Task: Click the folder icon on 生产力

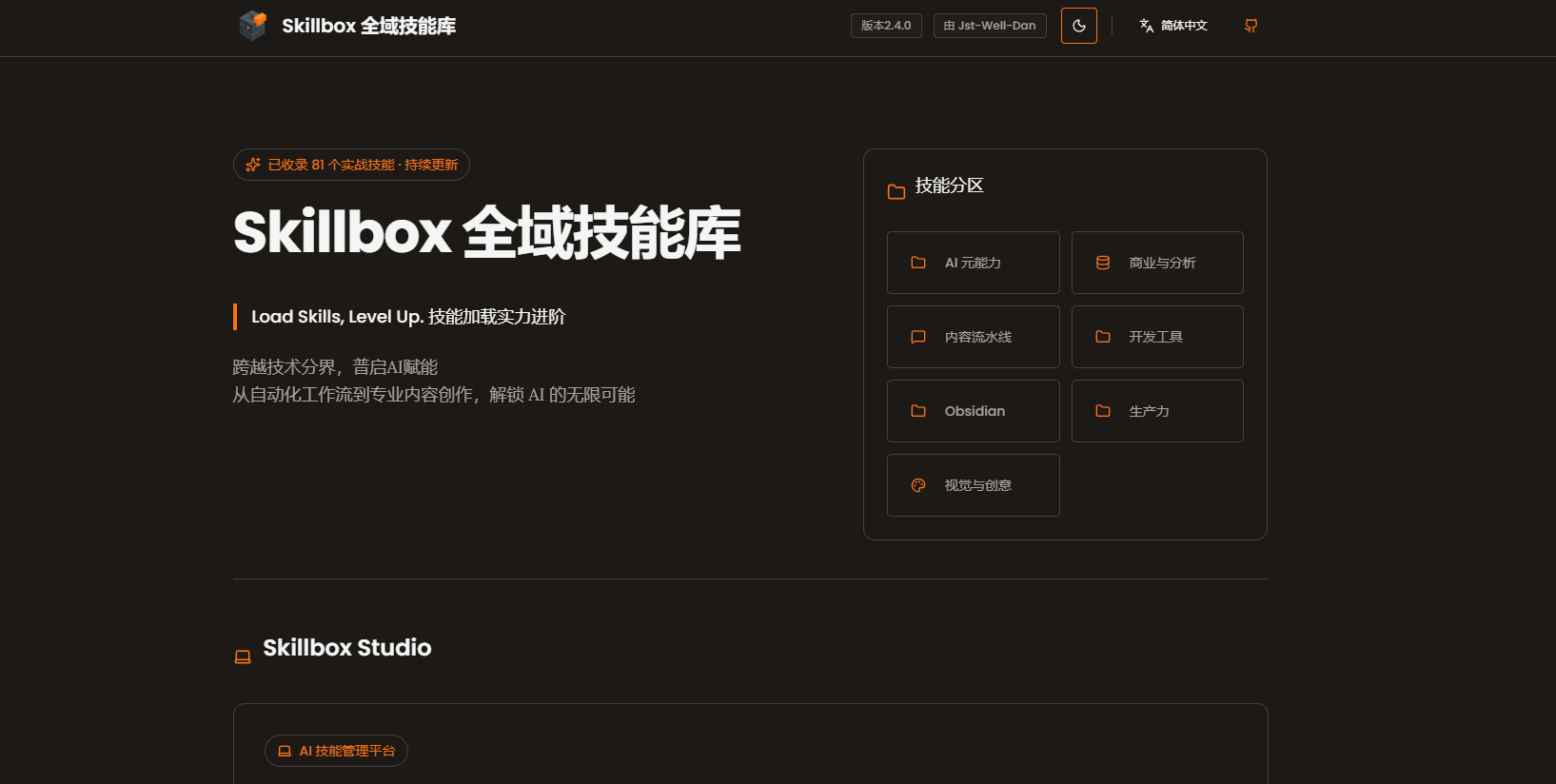Action: click(x=1103, y=411)
